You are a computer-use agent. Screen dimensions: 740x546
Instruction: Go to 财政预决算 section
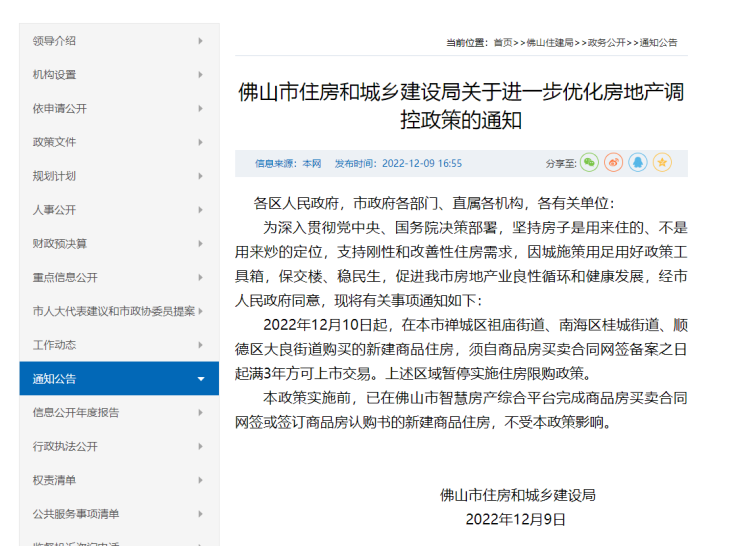coord(60,243)
